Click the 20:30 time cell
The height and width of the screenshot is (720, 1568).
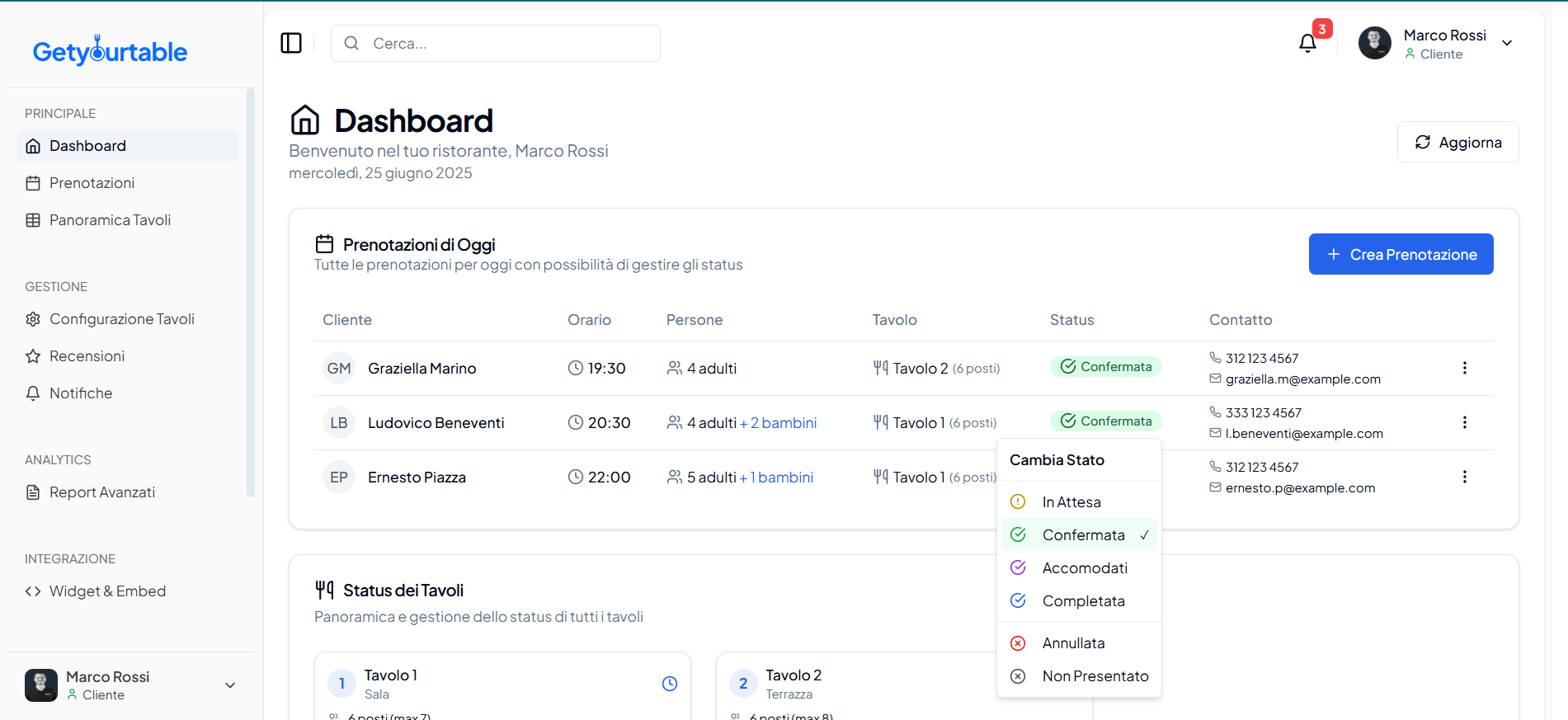pos(600,422)
